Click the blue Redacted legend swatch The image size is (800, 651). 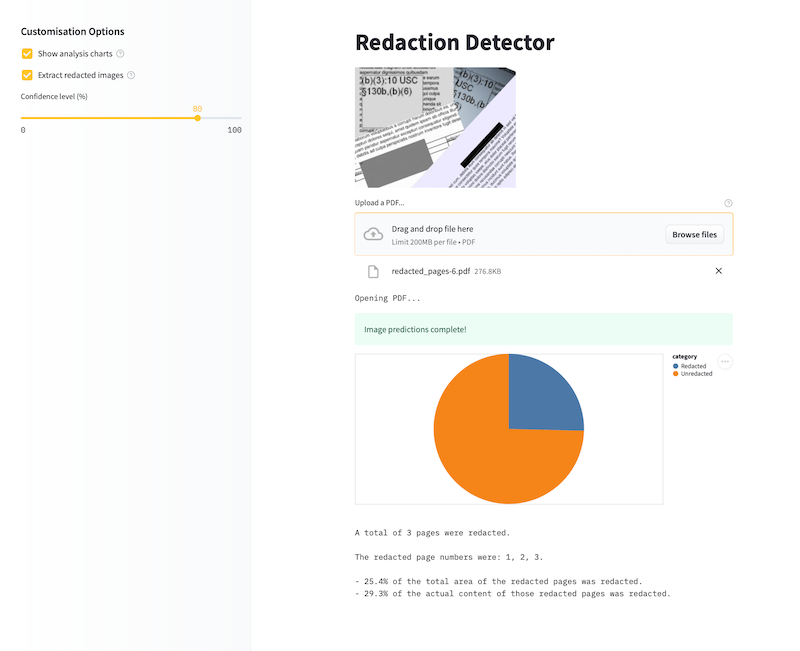677,366
